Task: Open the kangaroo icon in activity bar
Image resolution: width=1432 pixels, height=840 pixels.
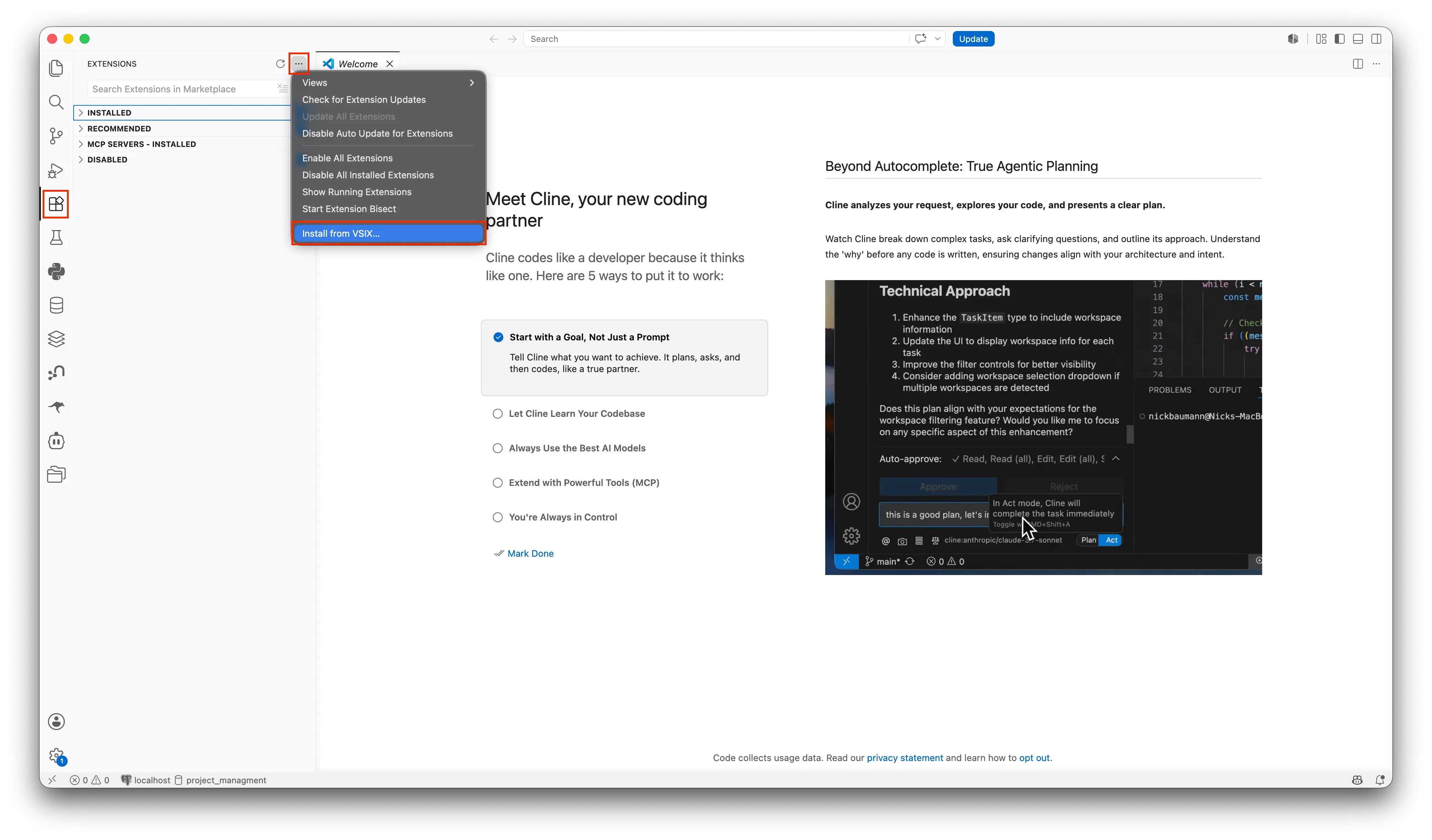Action: coord(56,407)
